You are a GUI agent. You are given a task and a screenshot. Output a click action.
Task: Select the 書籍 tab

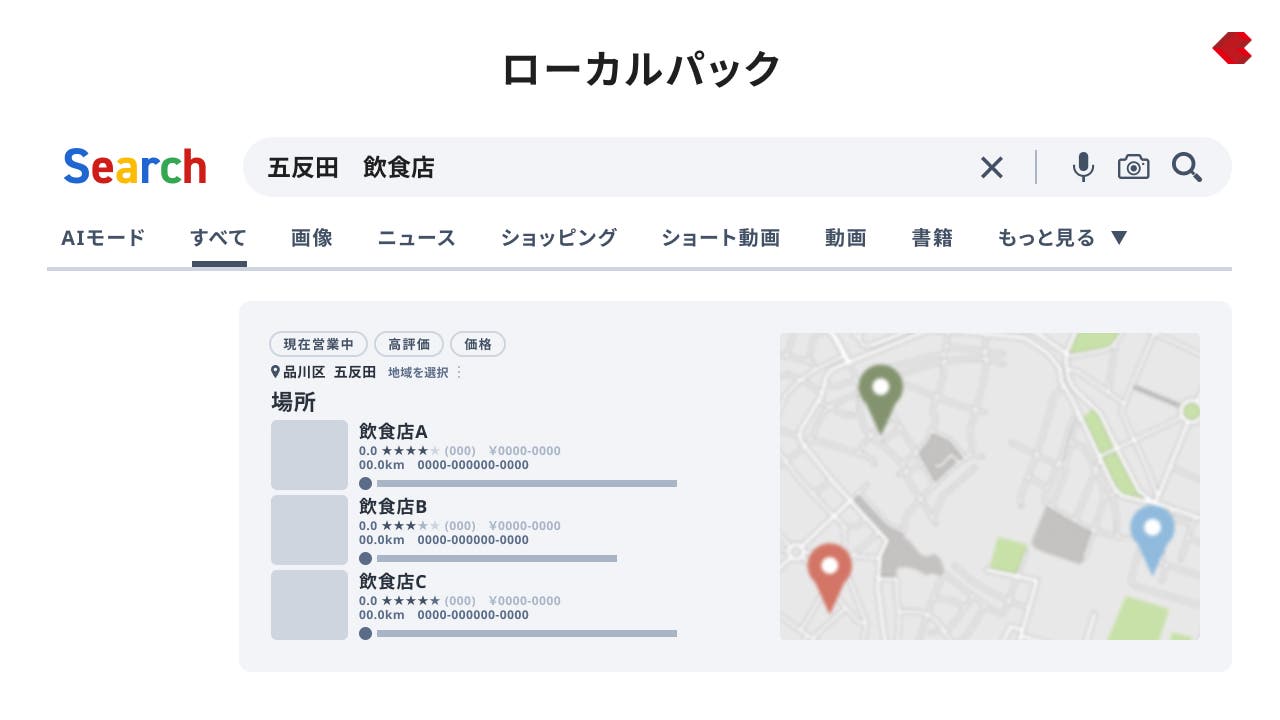point(932,238)
